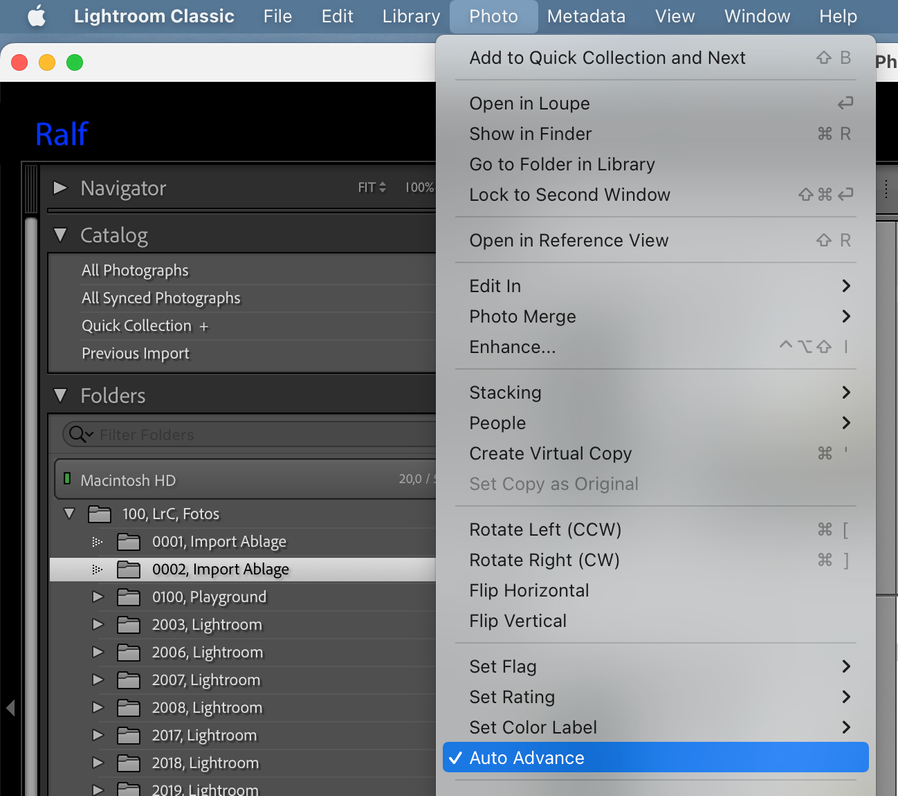This screenshot has width=898, height=796.
Task: Select Previous Import in Catalog
Action: pyautogui.click(x=135, y=353)
